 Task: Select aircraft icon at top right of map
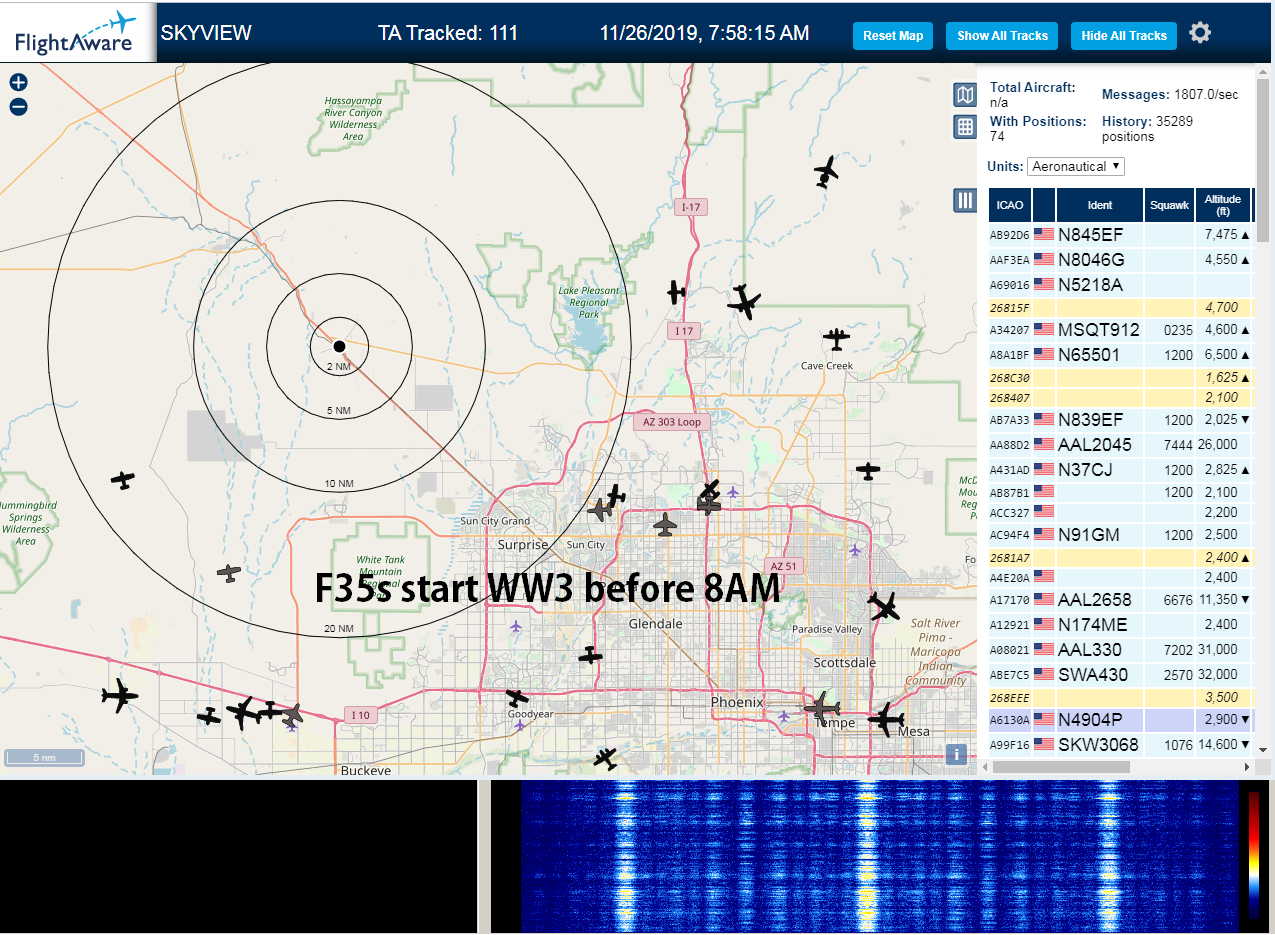coord(826,171)
